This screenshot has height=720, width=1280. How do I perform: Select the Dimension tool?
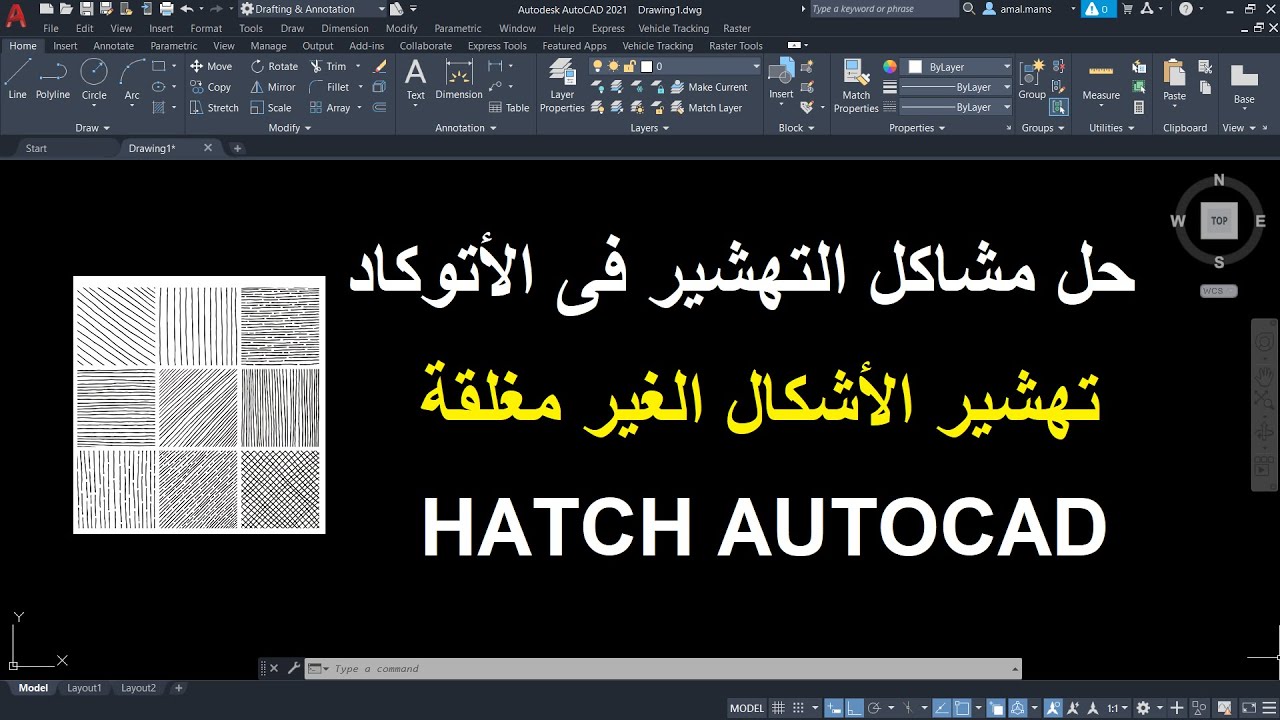[459, 79]
